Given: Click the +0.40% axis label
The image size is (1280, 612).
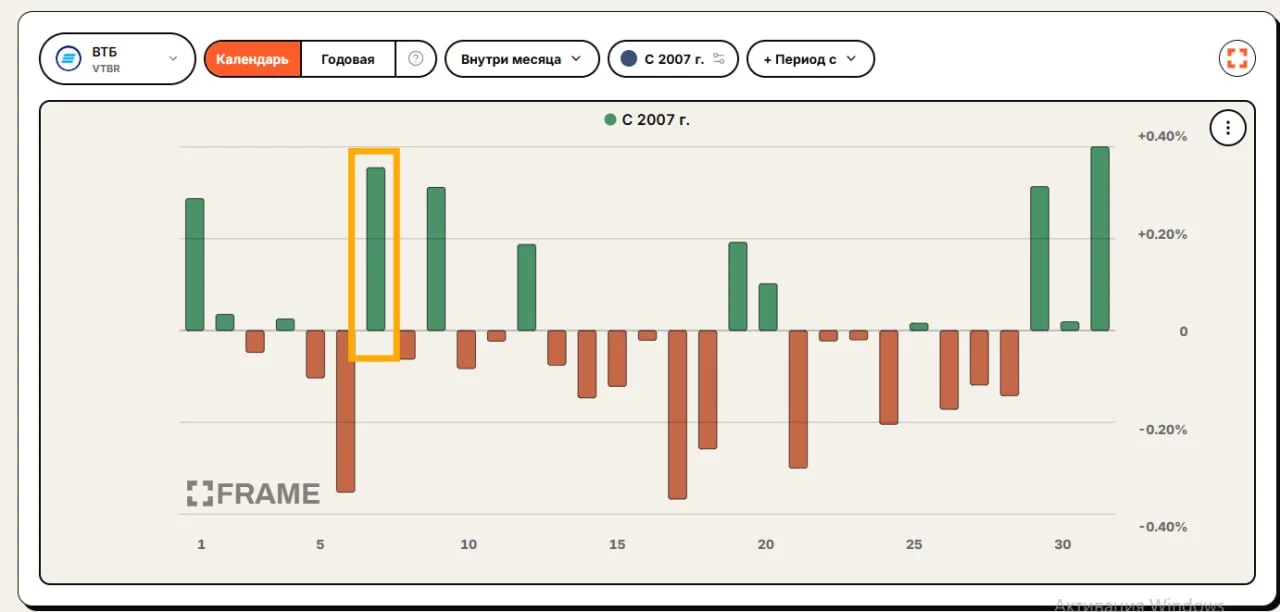Looking at the screenshot, I should point(1162,136).
